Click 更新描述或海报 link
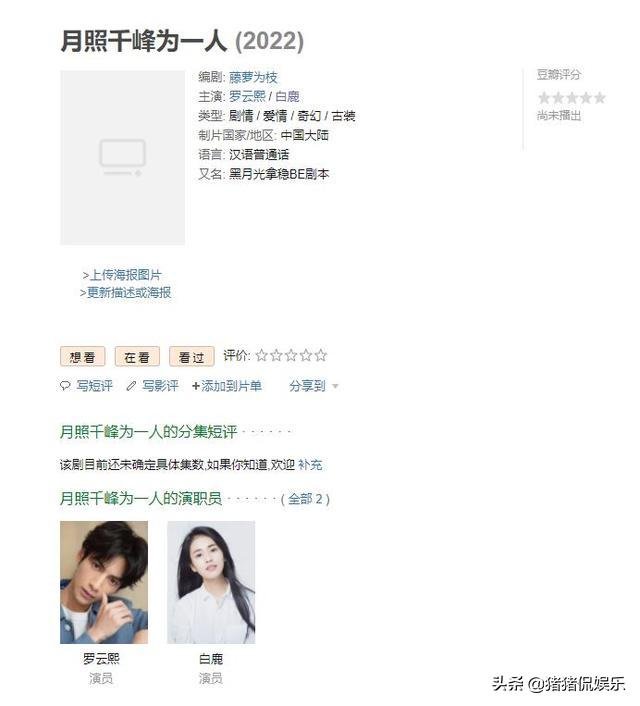The height and width of the screenshot is (706, 640). (x=129, y=292)
